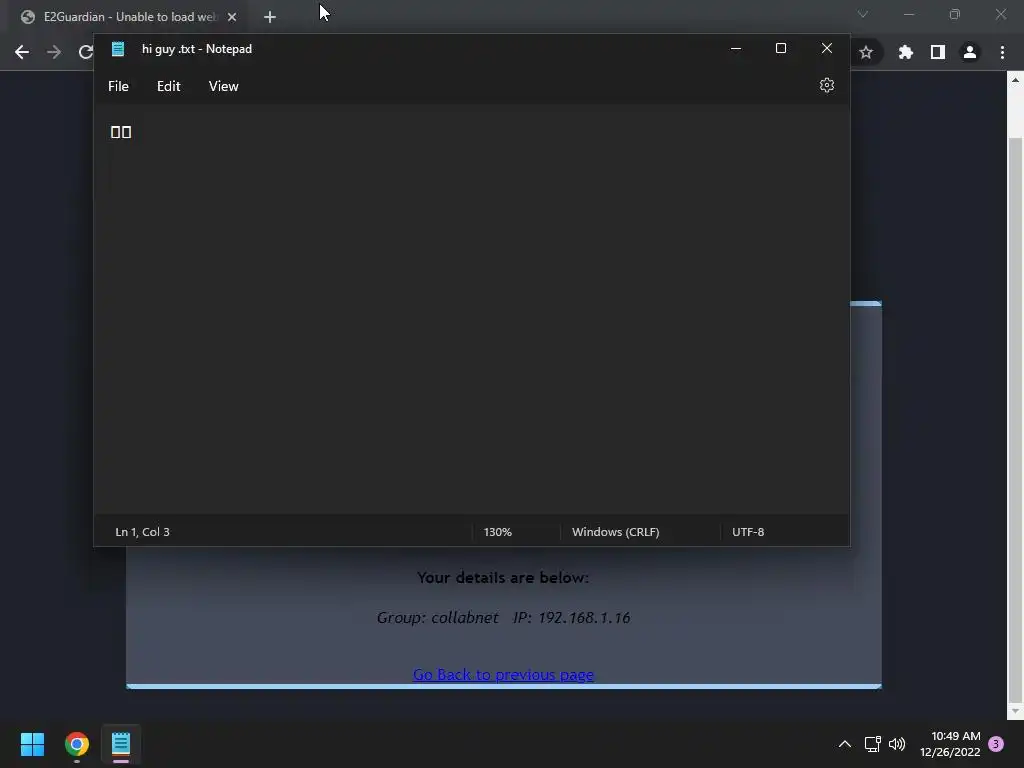Close the E2Guardian tab
1024x768 pixels.
pyautogui.click(x=232, y=17)
